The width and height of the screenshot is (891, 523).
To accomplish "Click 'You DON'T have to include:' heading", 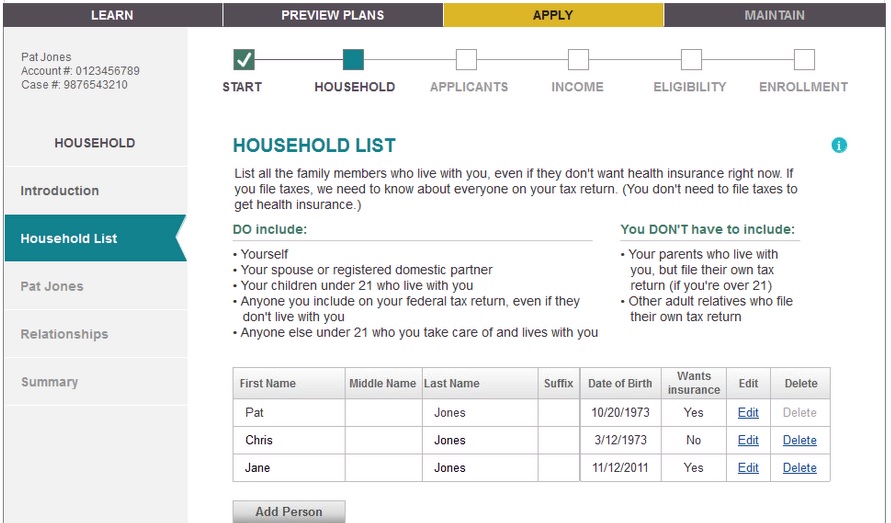I will [707, 230].
